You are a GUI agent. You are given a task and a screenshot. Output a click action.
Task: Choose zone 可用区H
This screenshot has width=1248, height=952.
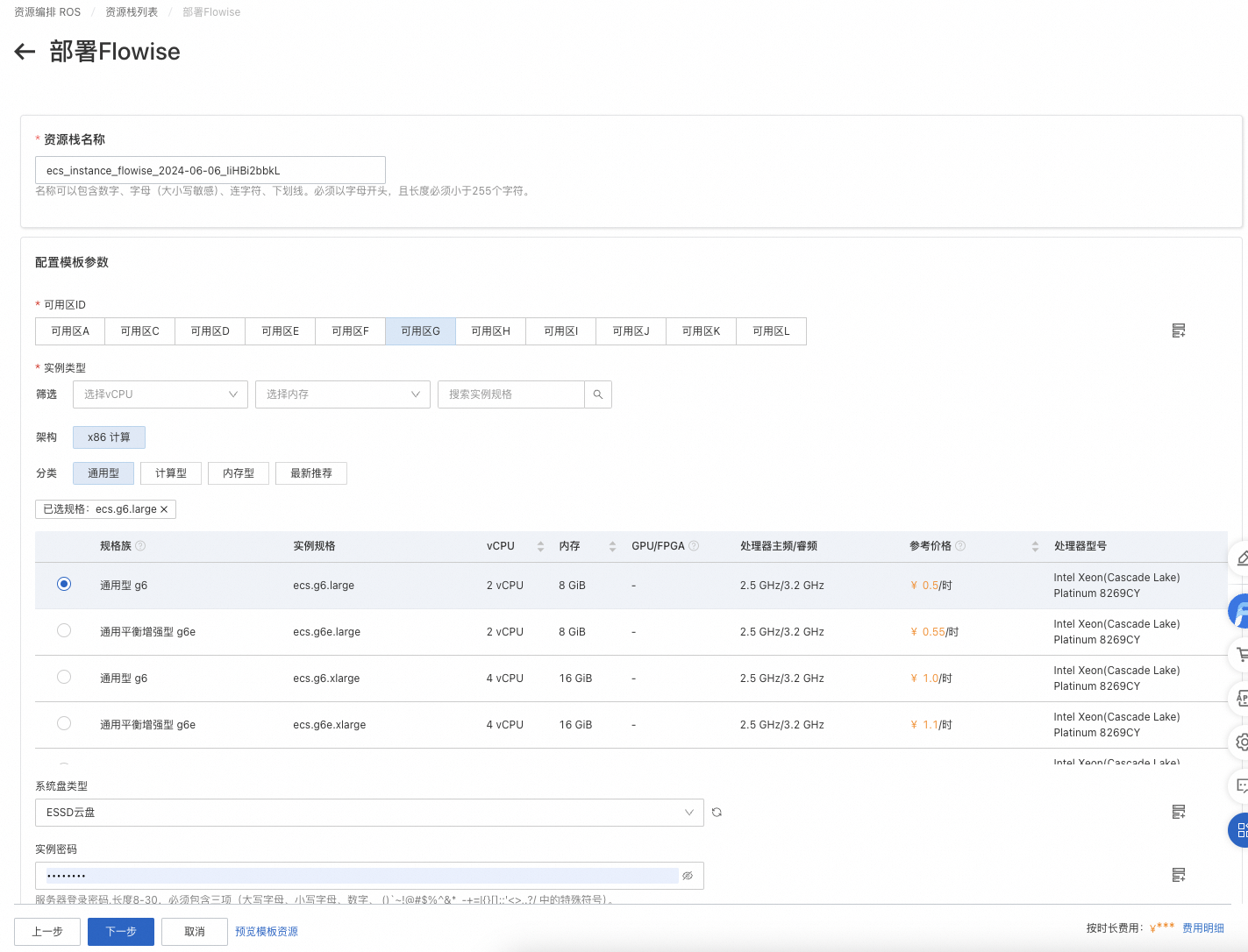coord(491,331)
